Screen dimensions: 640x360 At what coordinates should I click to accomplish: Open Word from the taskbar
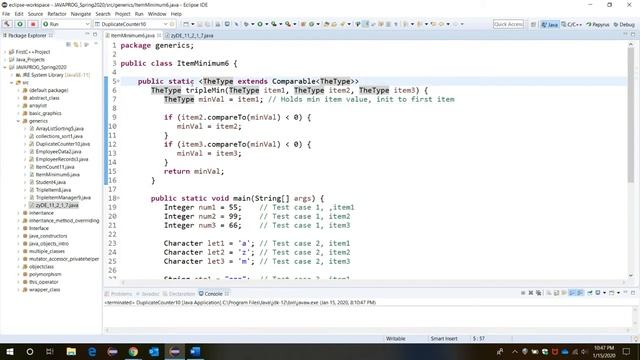pyautogui.click(x=196, y=351)
